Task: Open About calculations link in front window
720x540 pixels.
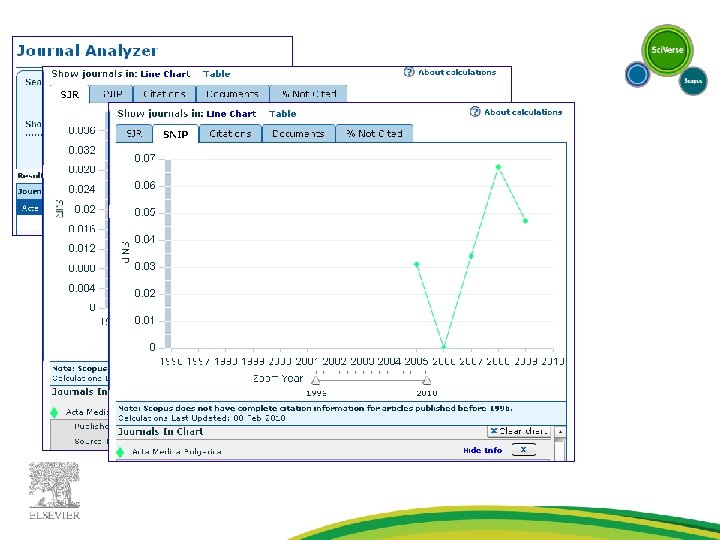Action: pos(523,112)
